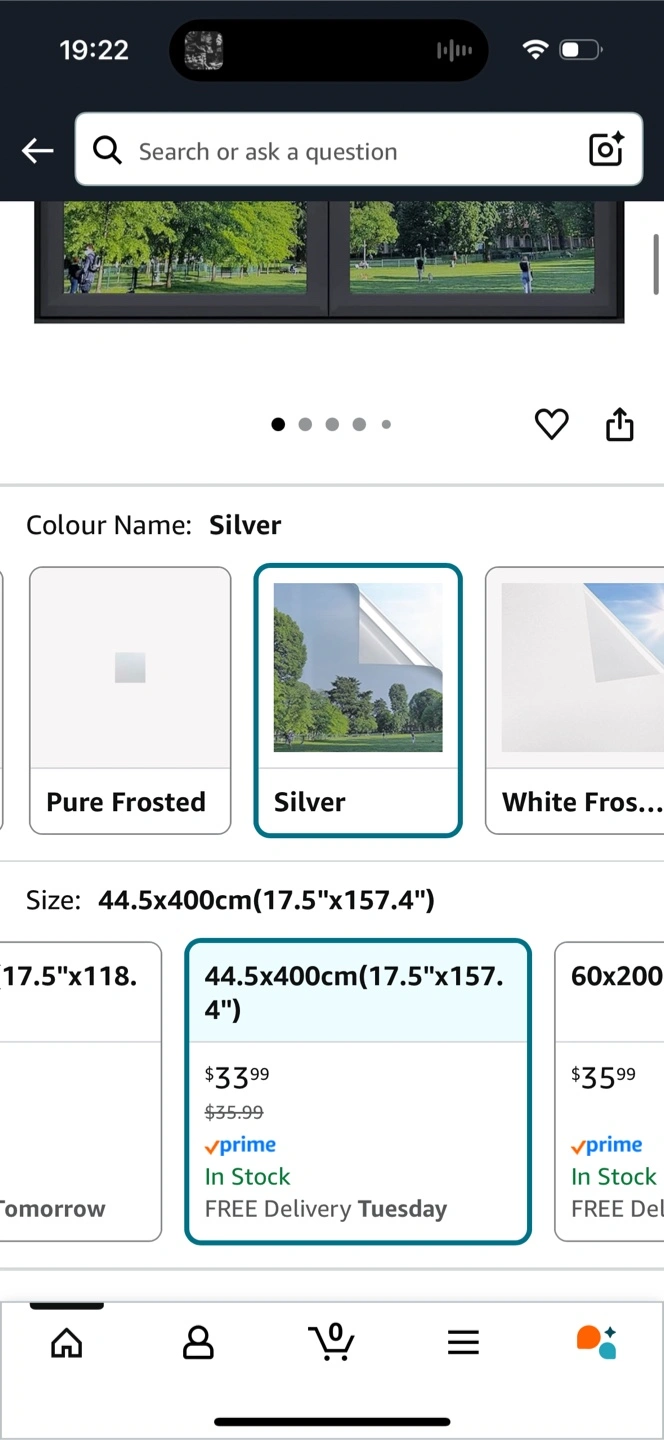
Task: Choose the 17.5"x118 size option
Action: 80,1091
